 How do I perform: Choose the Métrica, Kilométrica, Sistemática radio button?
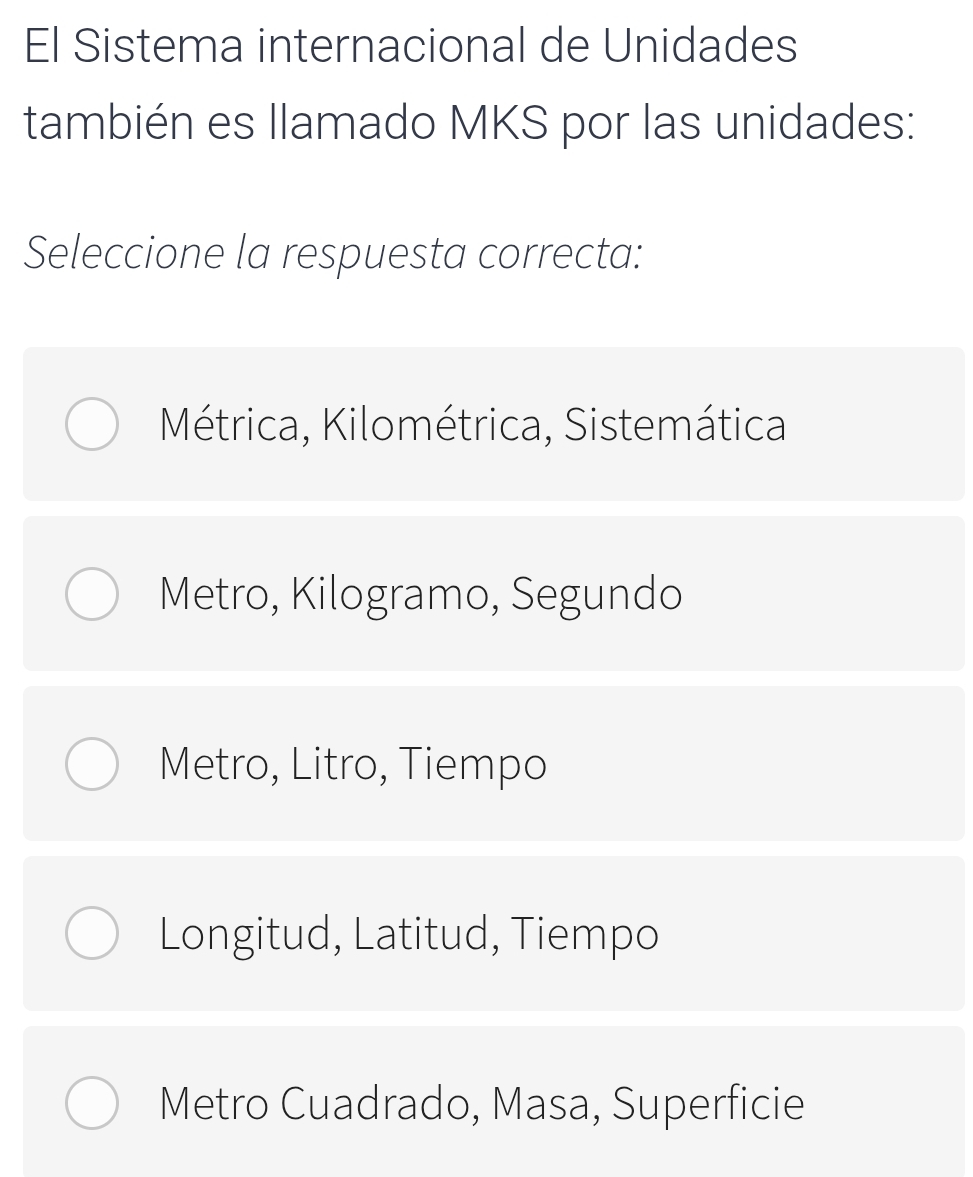click(92, 425)
